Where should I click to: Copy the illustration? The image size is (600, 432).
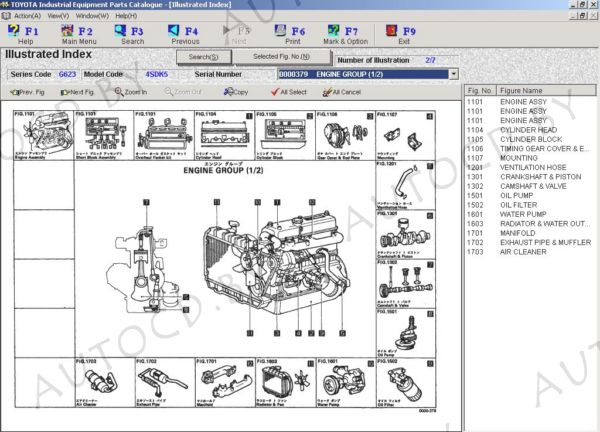point(236,92)
